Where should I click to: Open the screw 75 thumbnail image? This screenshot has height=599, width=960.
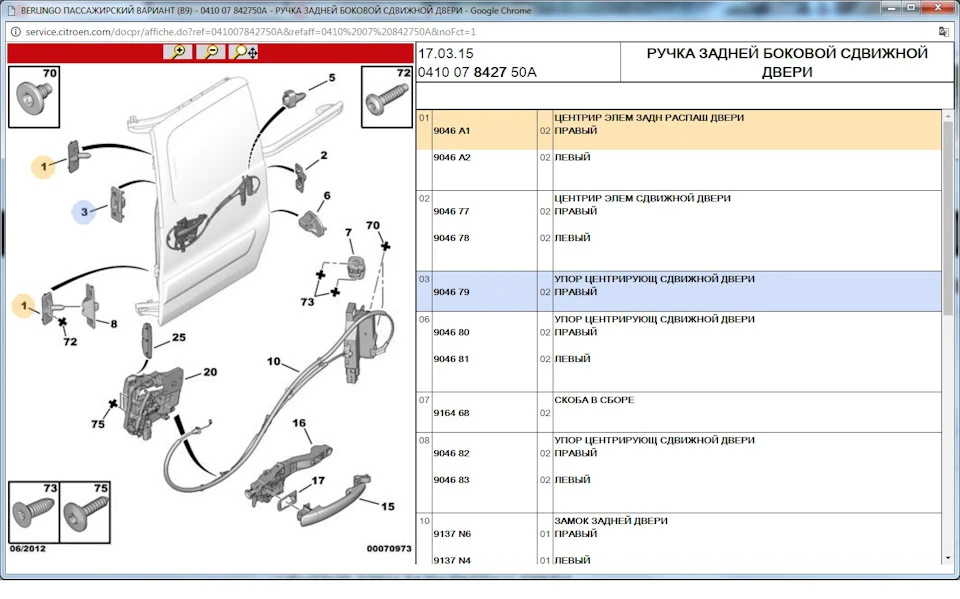tap(84, 512)
